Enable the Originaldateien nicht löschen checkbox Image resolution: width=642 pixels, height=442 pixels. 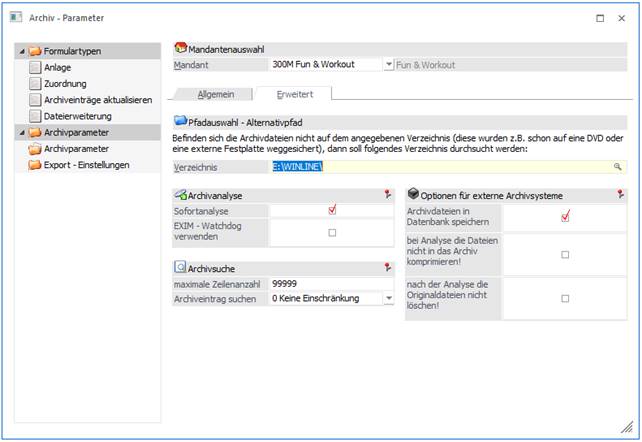pyautogui.click(x=565, y=298)
